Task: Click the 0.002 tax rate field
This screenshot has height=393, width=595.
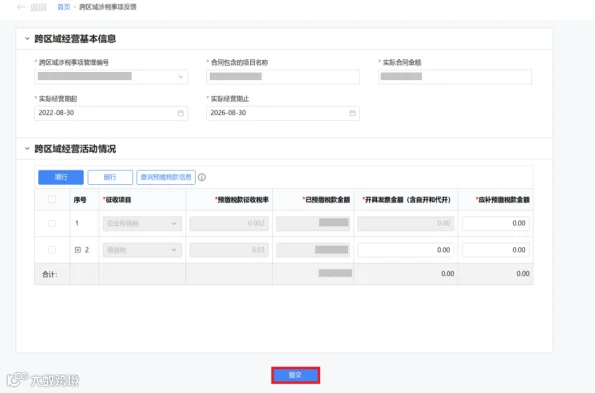Action: [229, 223]
